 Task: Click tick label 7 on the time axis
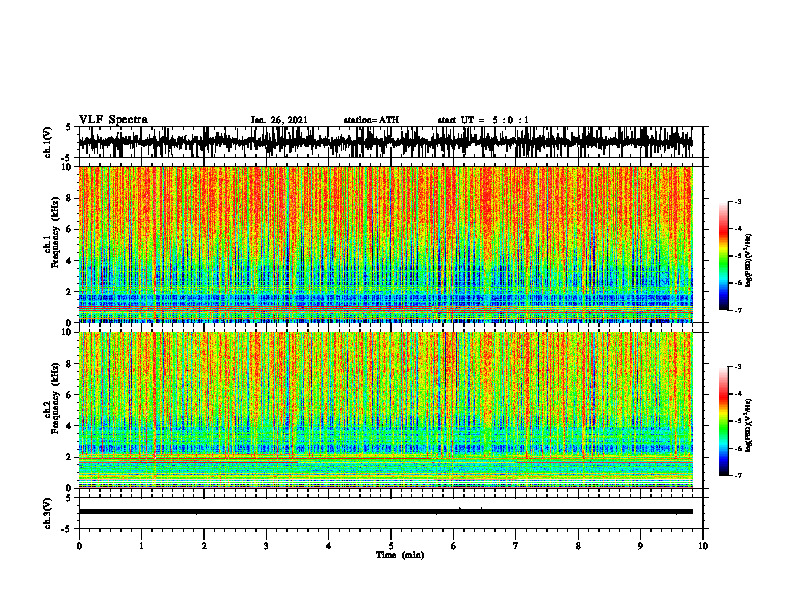click(x=516, y=546)
